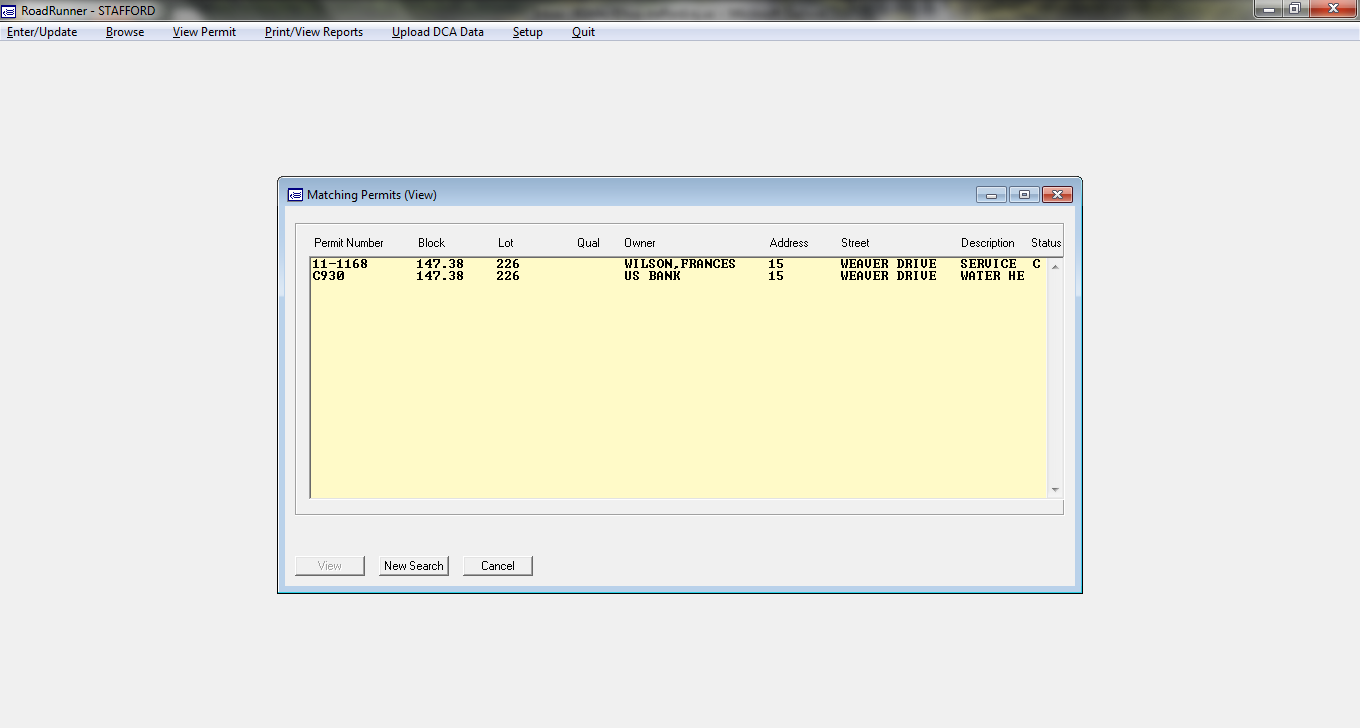Maximize the Matching Permits window

(1024, 195)
